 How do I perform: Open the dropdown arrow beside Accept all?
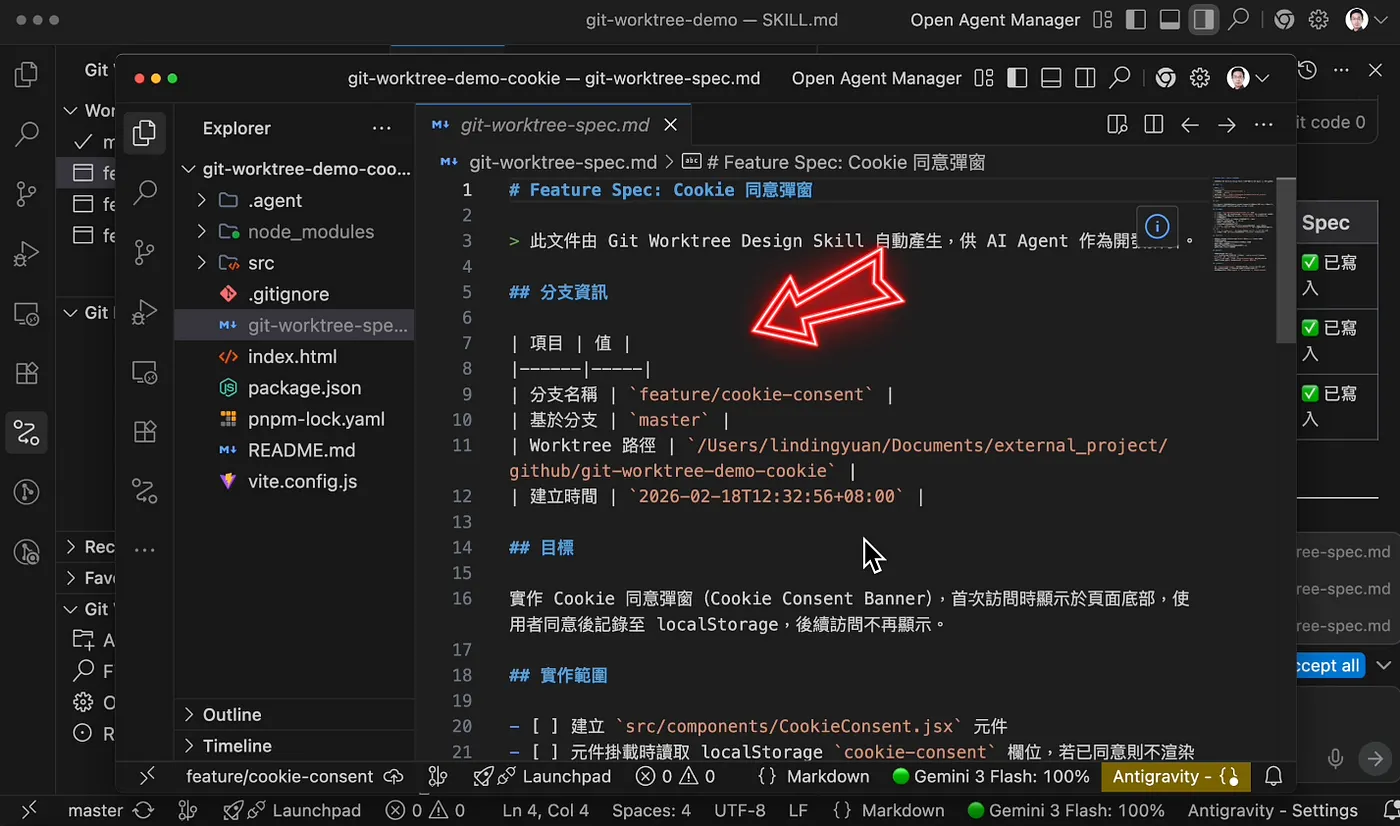[x=1384, y=665]
